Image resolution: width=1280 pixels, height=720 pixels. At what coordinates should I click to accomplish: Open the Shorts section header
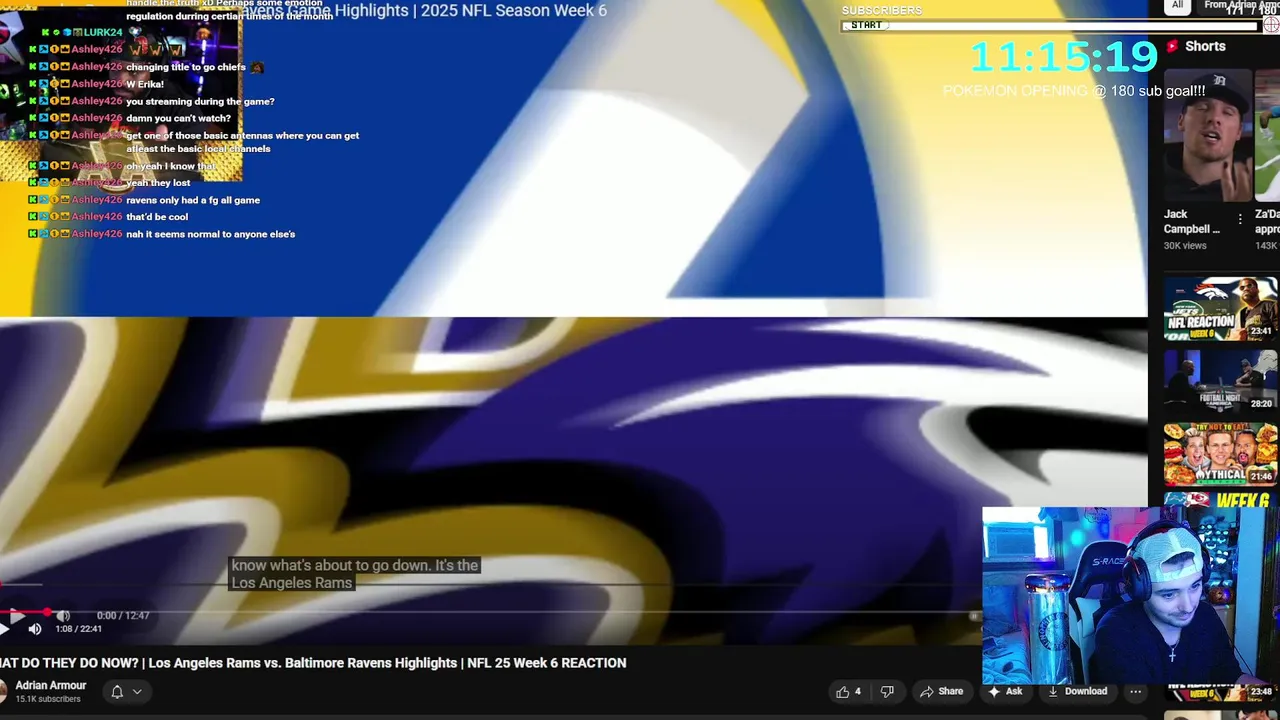[1196, 46]
